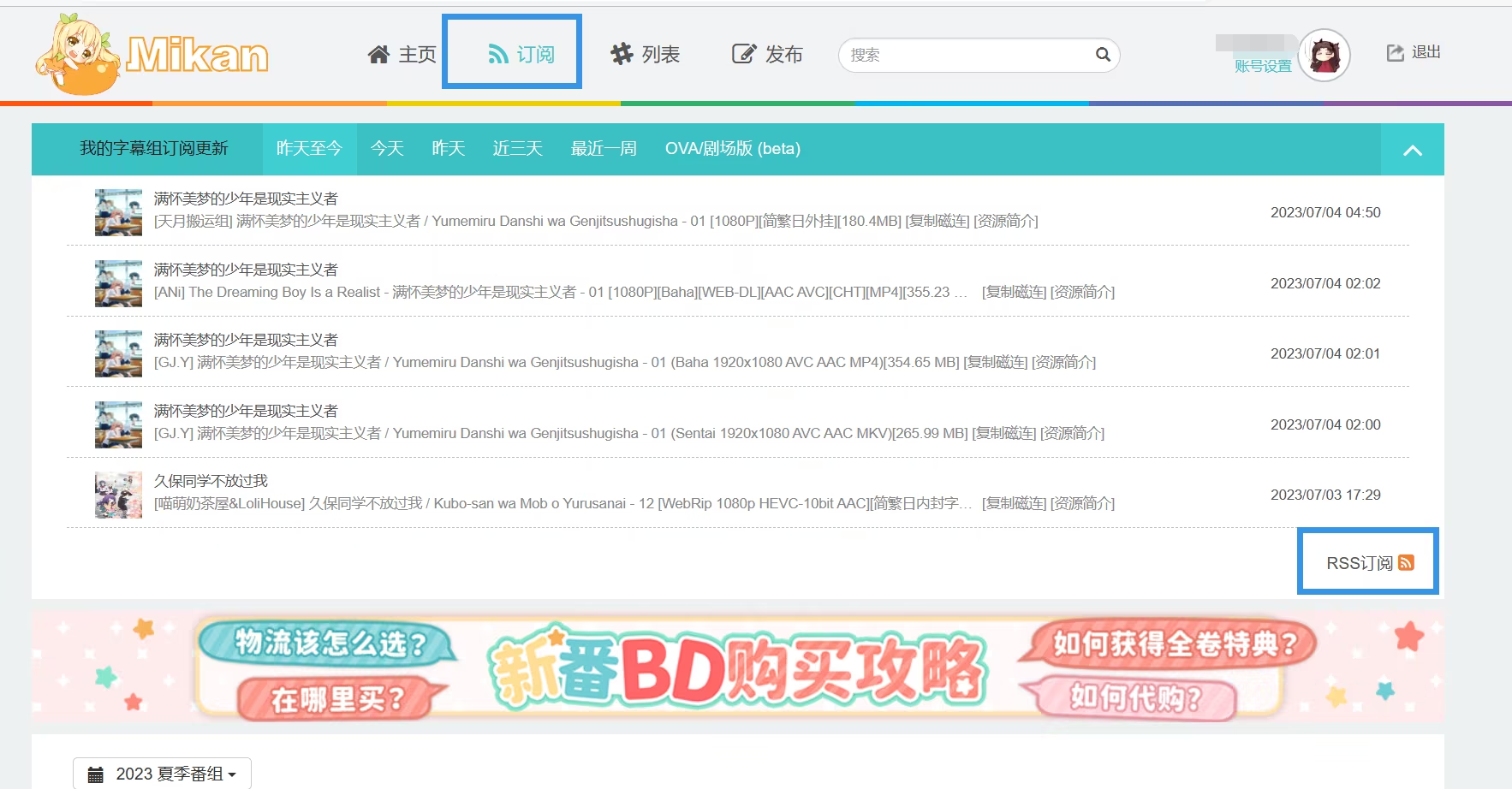Activate the 近三天 filter
Screen dimensions: 1512x789
point(517,148)
